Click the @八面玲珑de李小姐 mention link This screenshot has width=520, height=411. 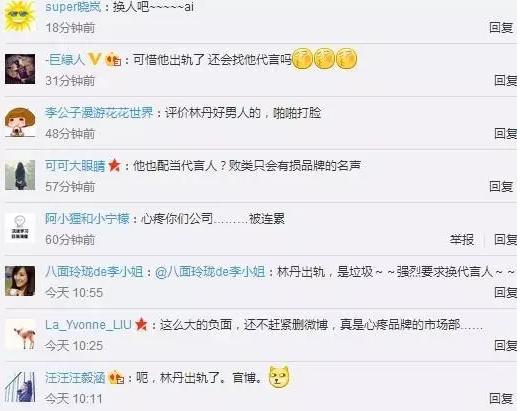(210, 272)
